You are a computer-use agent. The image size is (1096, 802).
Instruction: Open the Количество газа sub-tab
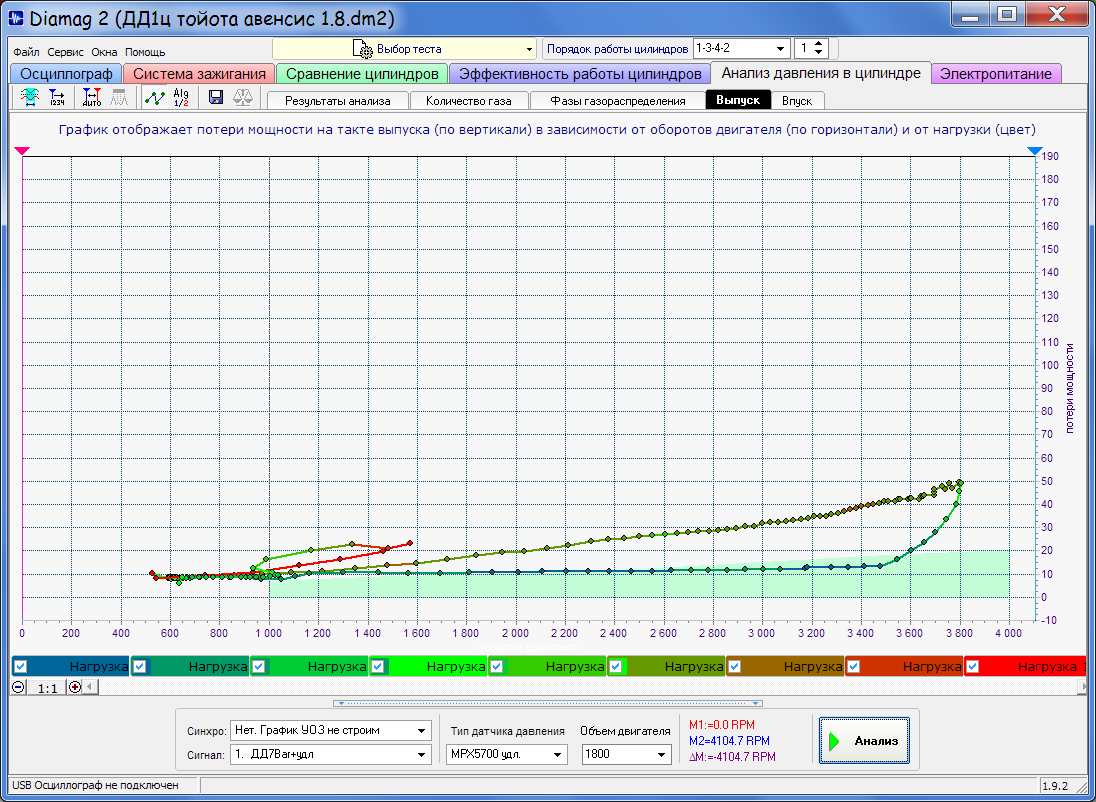click(468, 101)
